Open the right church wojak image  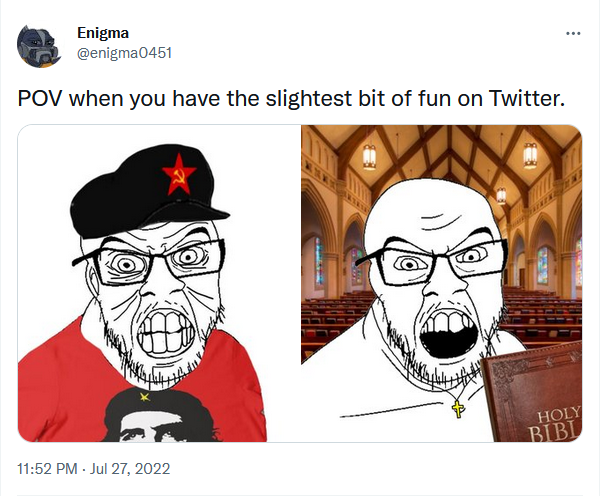[442, 283]
